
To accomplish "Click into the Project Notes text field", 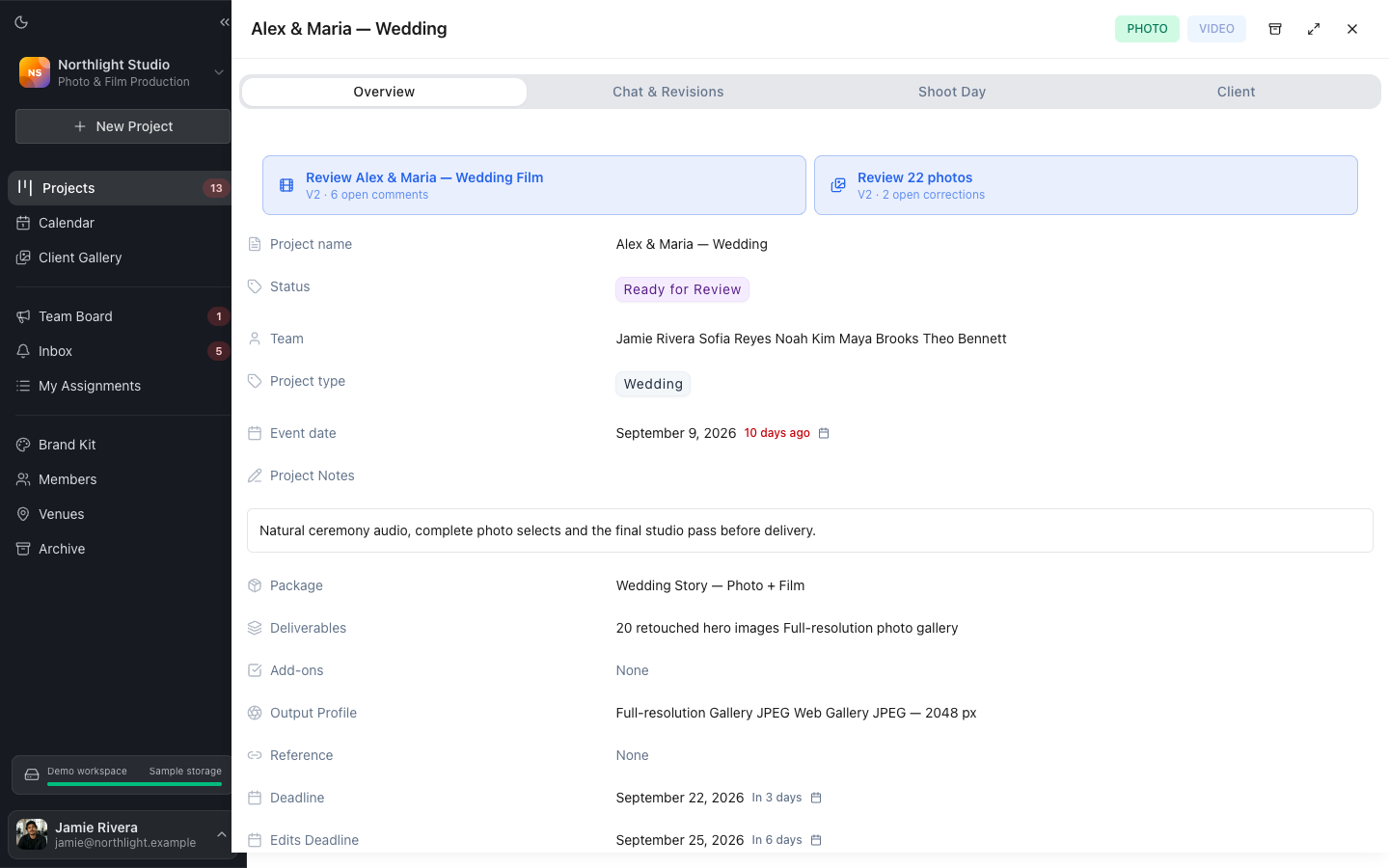I will pyautogui.click(x=809, y=530).
